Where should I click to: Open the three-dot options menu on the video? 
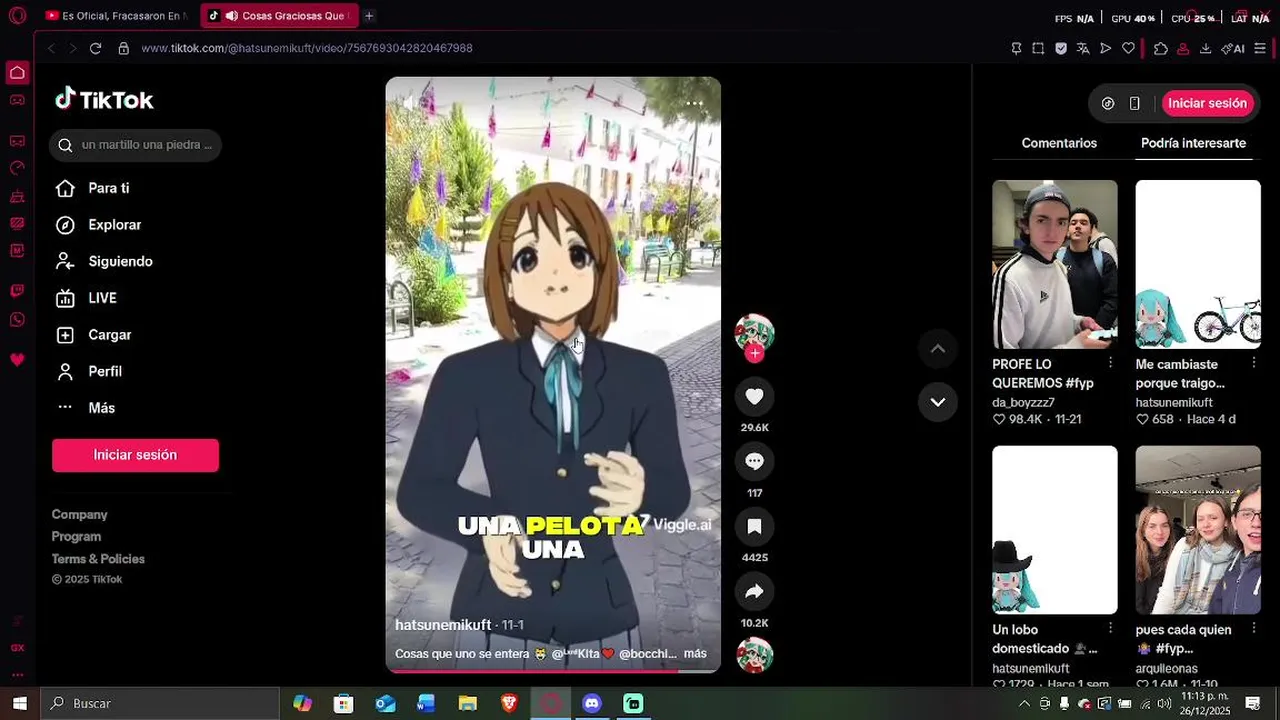(695, 103)
